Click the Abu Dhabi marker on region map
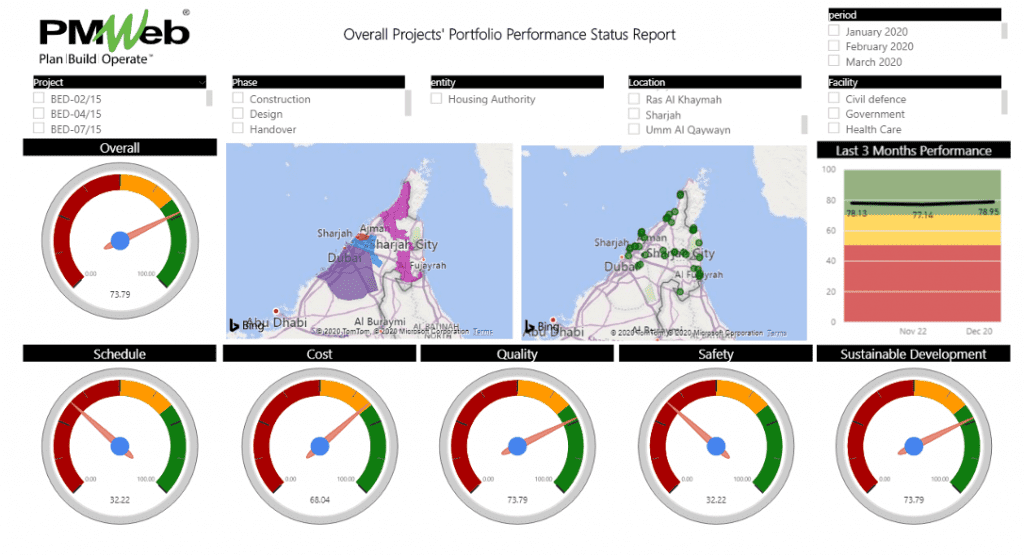The width and height of the screenshot is (1024, 557). (276, 311)
